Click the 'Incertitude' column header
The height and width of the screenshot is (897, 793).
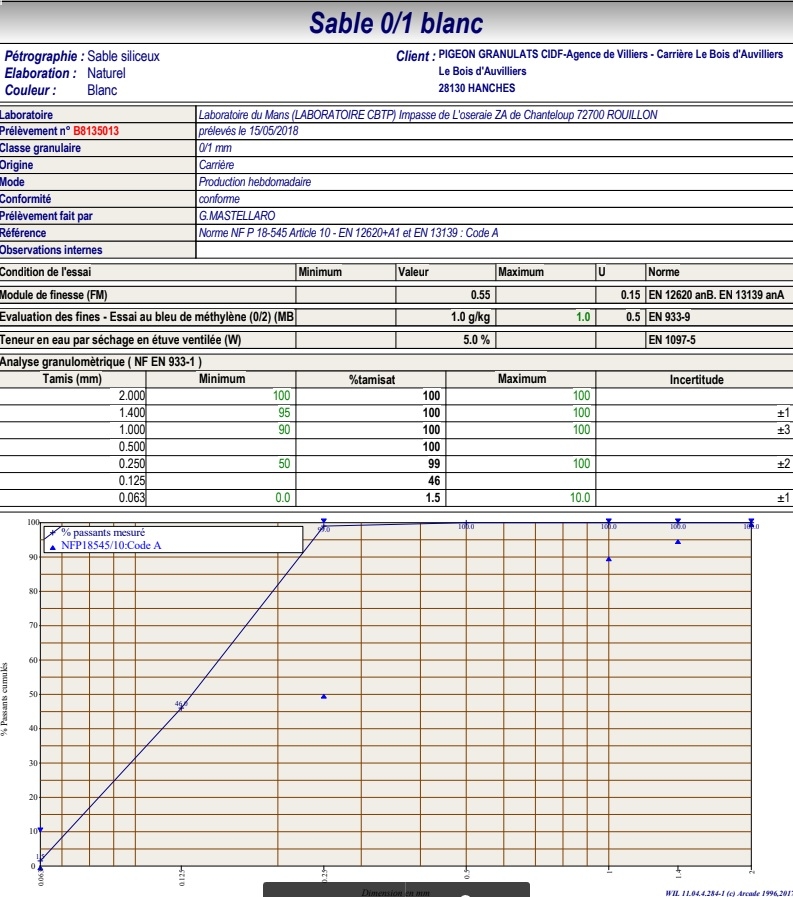pos(696,380)
